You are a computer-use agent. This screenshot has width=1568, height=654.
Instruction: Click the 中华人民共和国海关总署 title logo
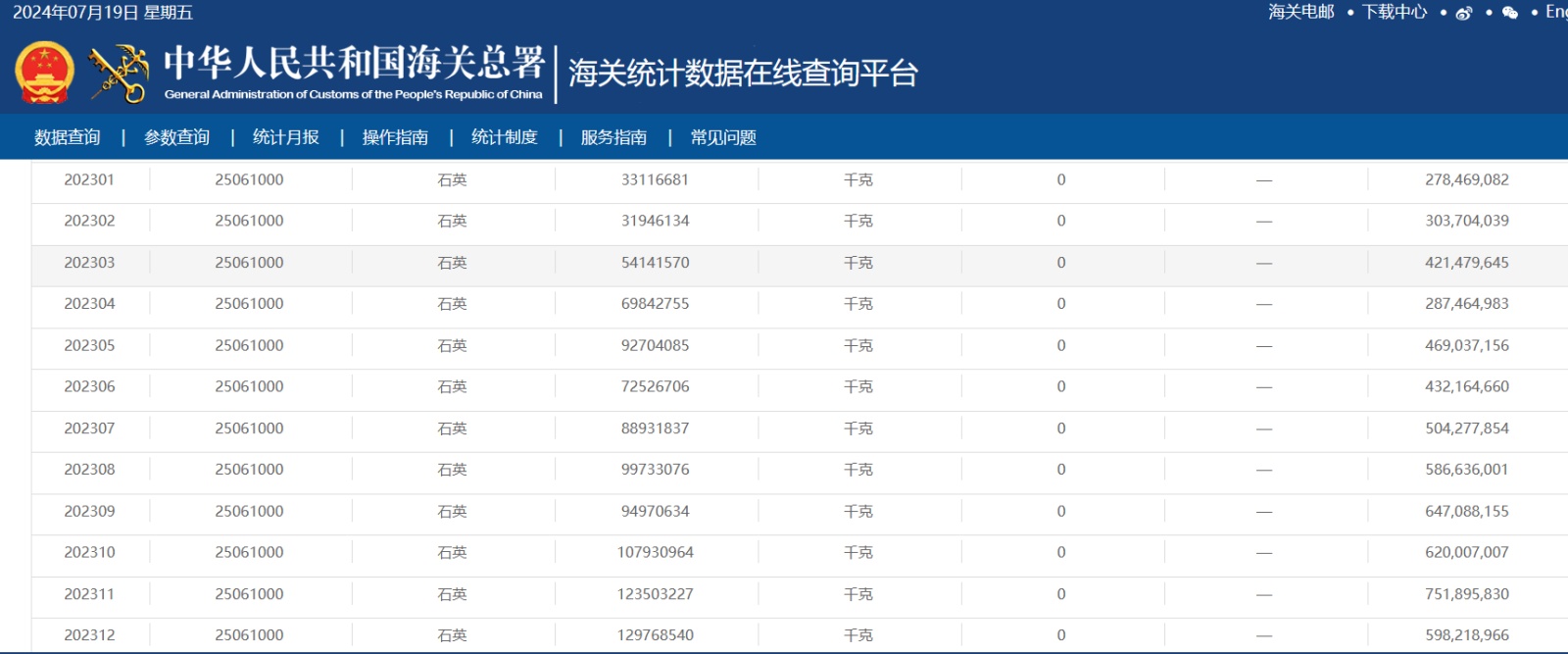tap(353, 71)
